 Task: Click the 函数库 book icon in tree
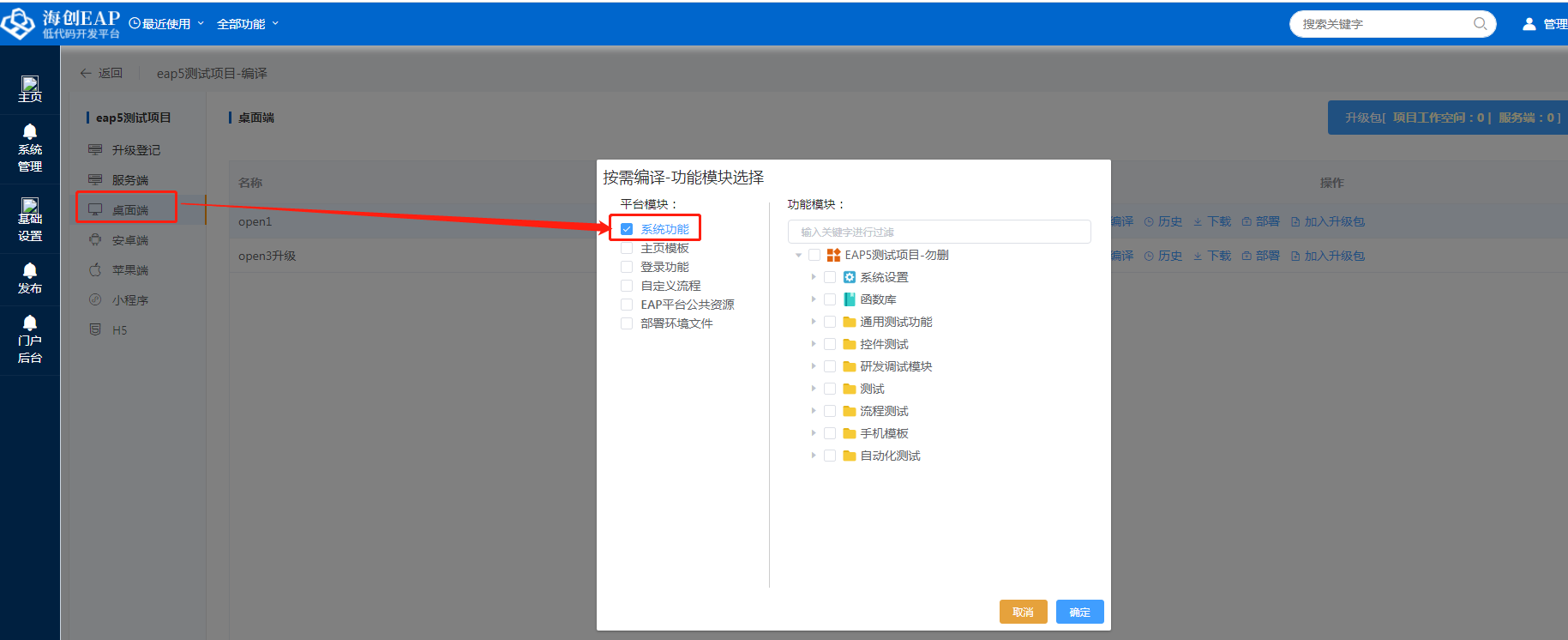tap(850, 299)
